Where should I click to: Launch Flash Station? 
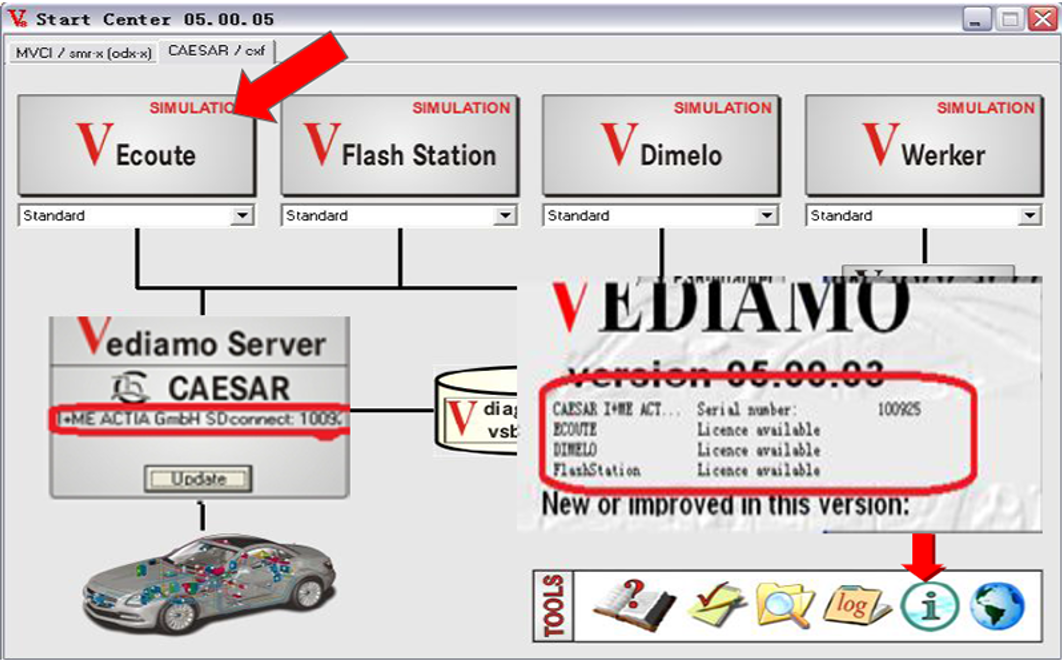click(400, 145)
